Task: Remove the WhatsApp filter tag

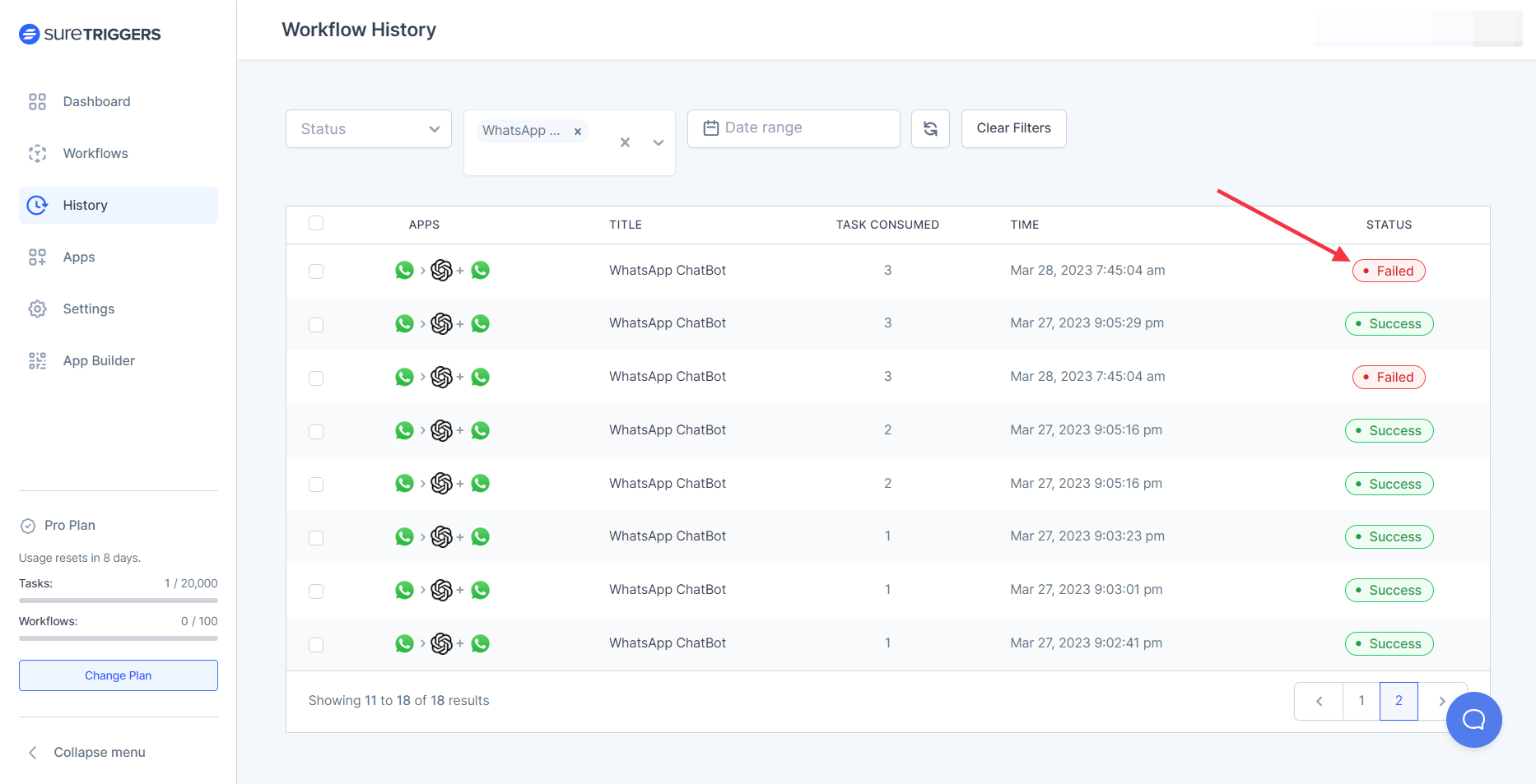Action: 578,132
